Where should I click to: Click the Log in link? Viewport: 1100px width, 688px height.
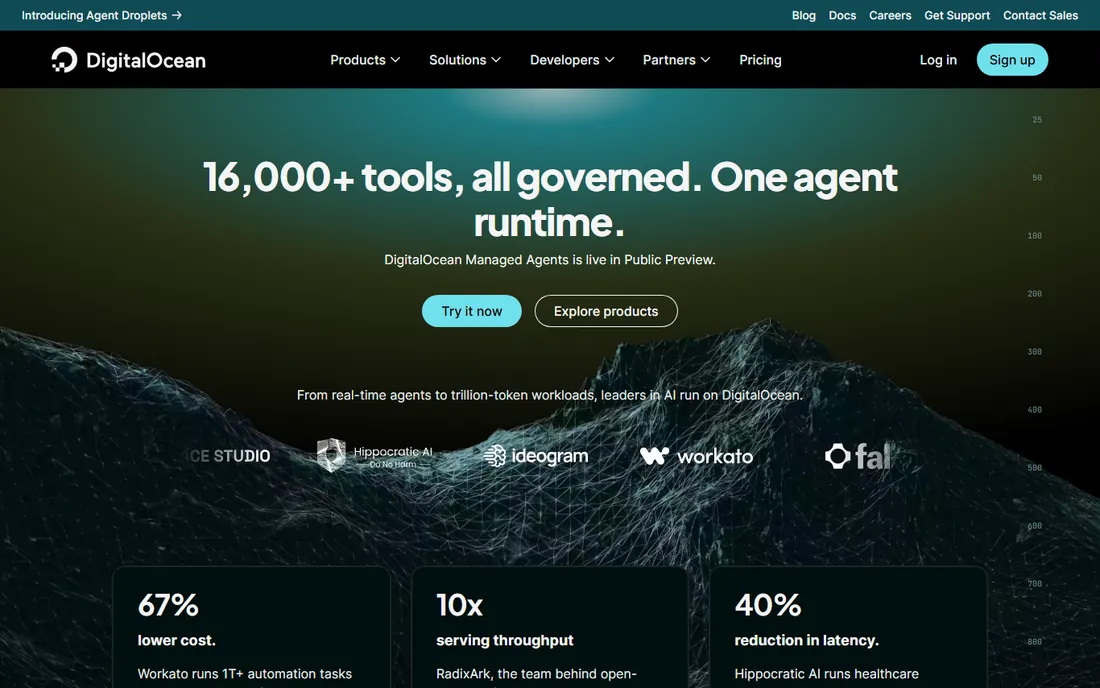point(938,60)
